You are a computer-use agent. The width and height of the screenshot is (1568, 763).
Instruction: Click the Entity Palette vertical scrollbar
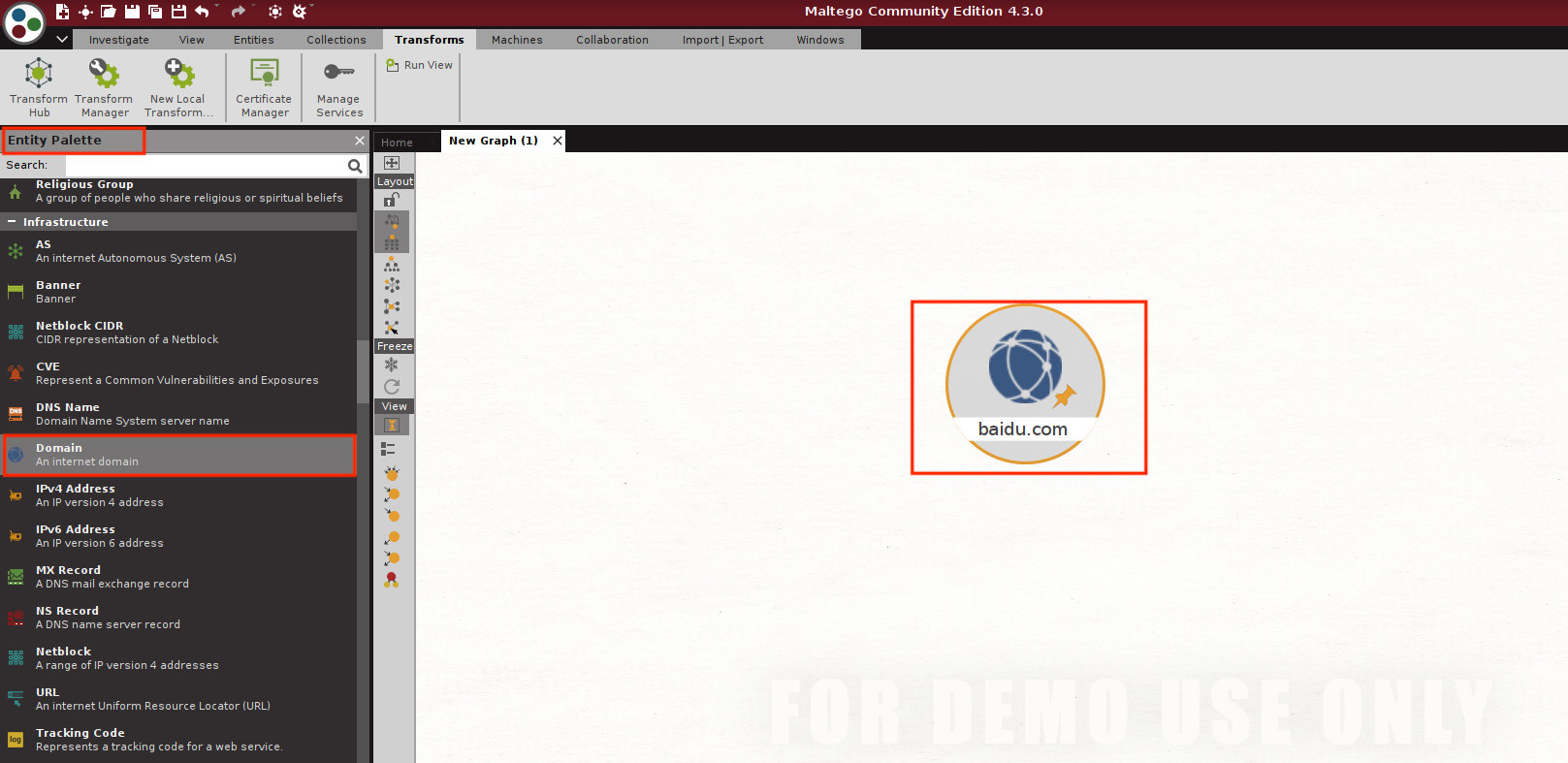coord(363,371)
